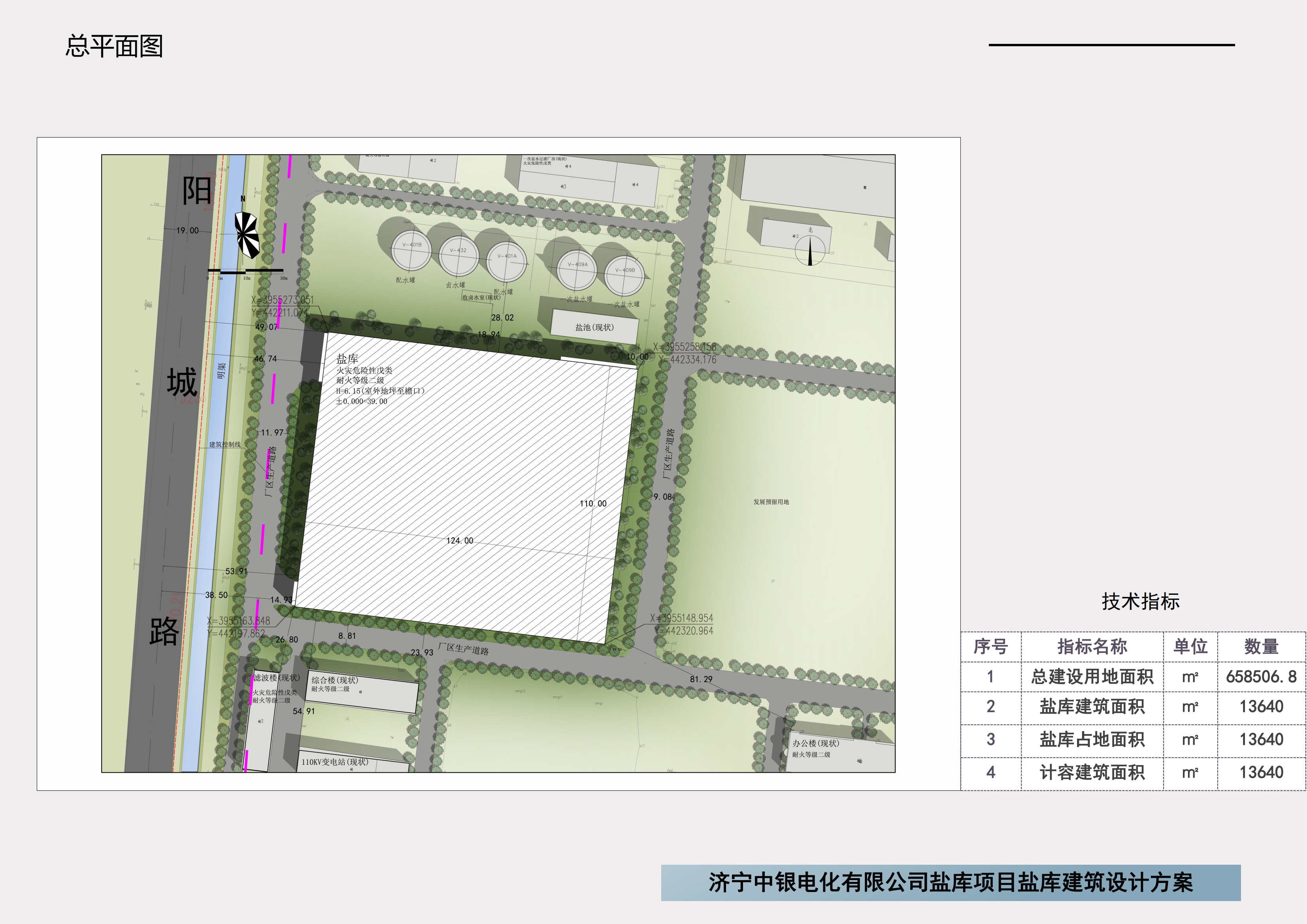The height and width of the screenshot is (924, 1307).
Task: Click the 指标名称 column header
Action: click(1092, 647)
